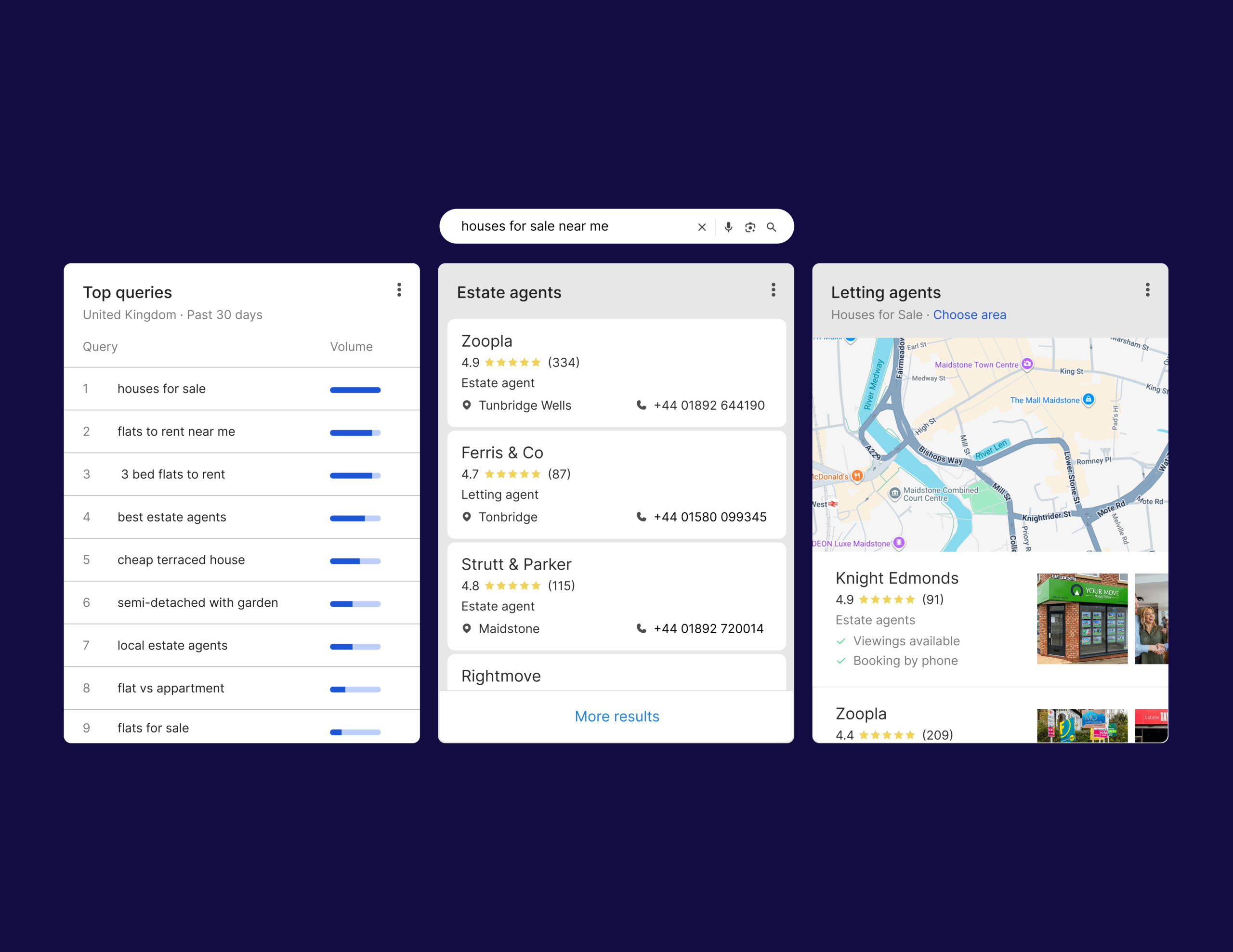
Task: Clear the search query with the X icon
Action: click(702, 227)
